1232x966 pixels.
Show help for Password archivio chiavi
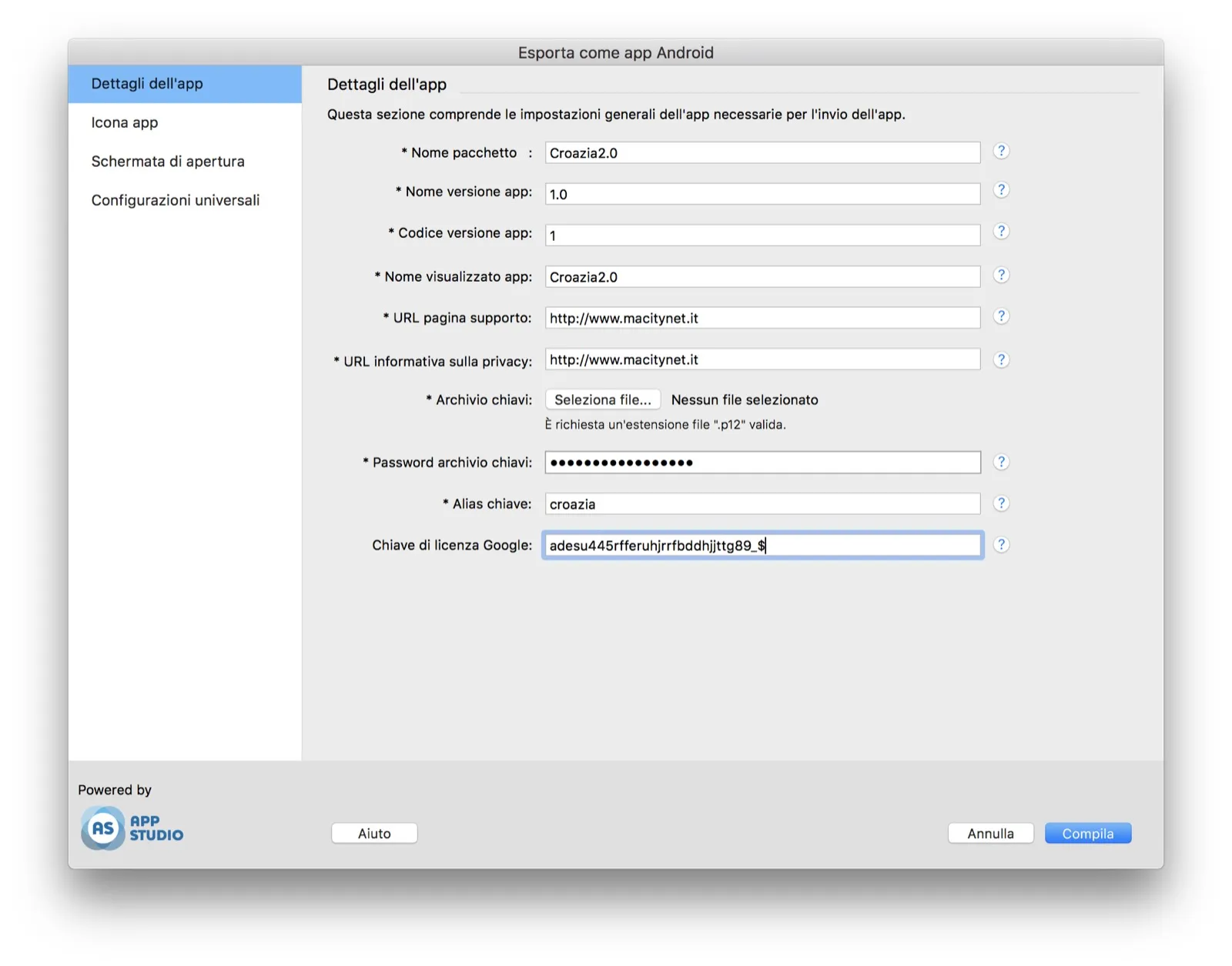click(x=1000, y=462)
